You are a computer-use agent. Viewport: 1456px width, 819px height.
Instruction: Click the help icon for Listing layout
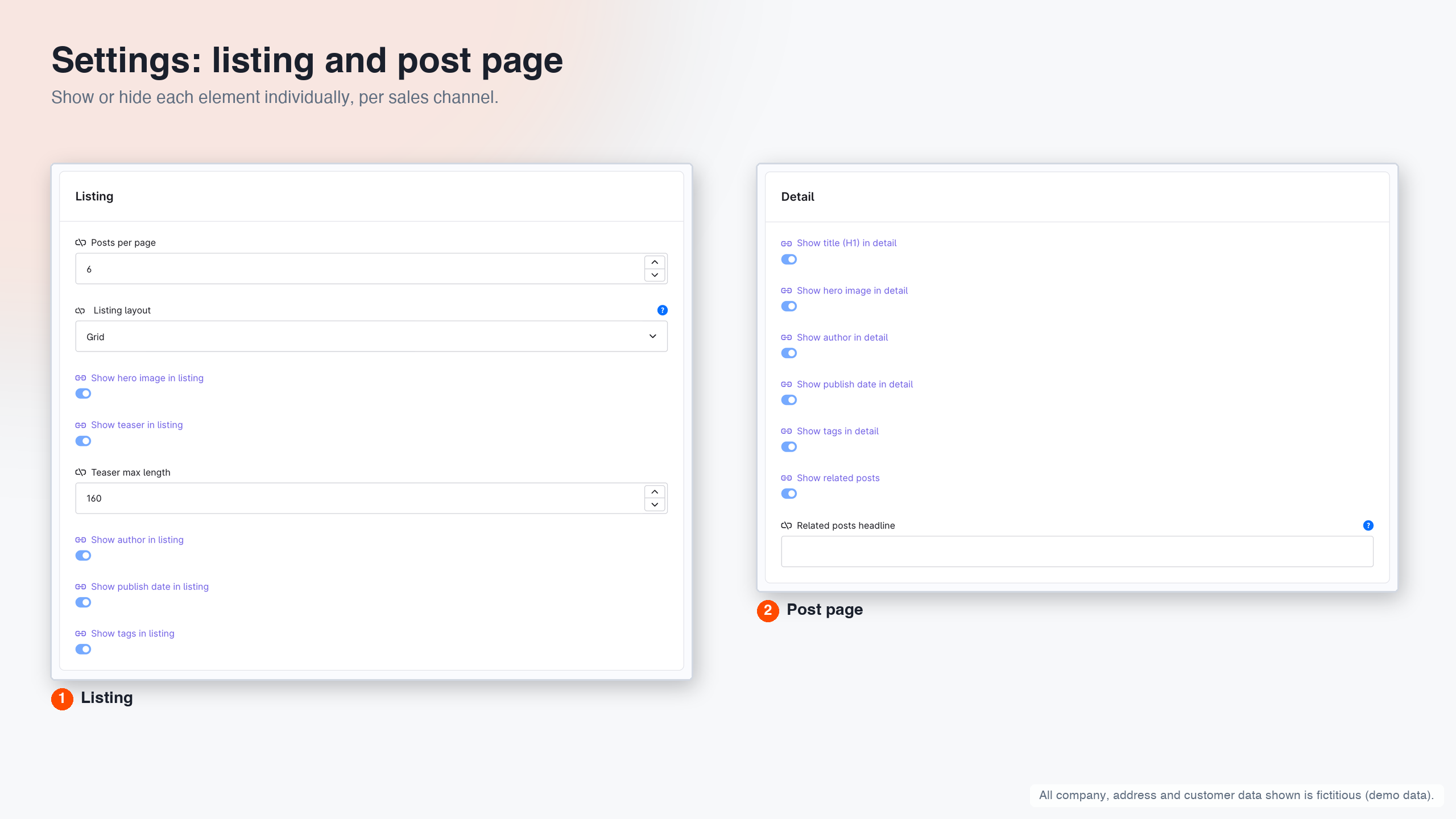coord(662,310)
